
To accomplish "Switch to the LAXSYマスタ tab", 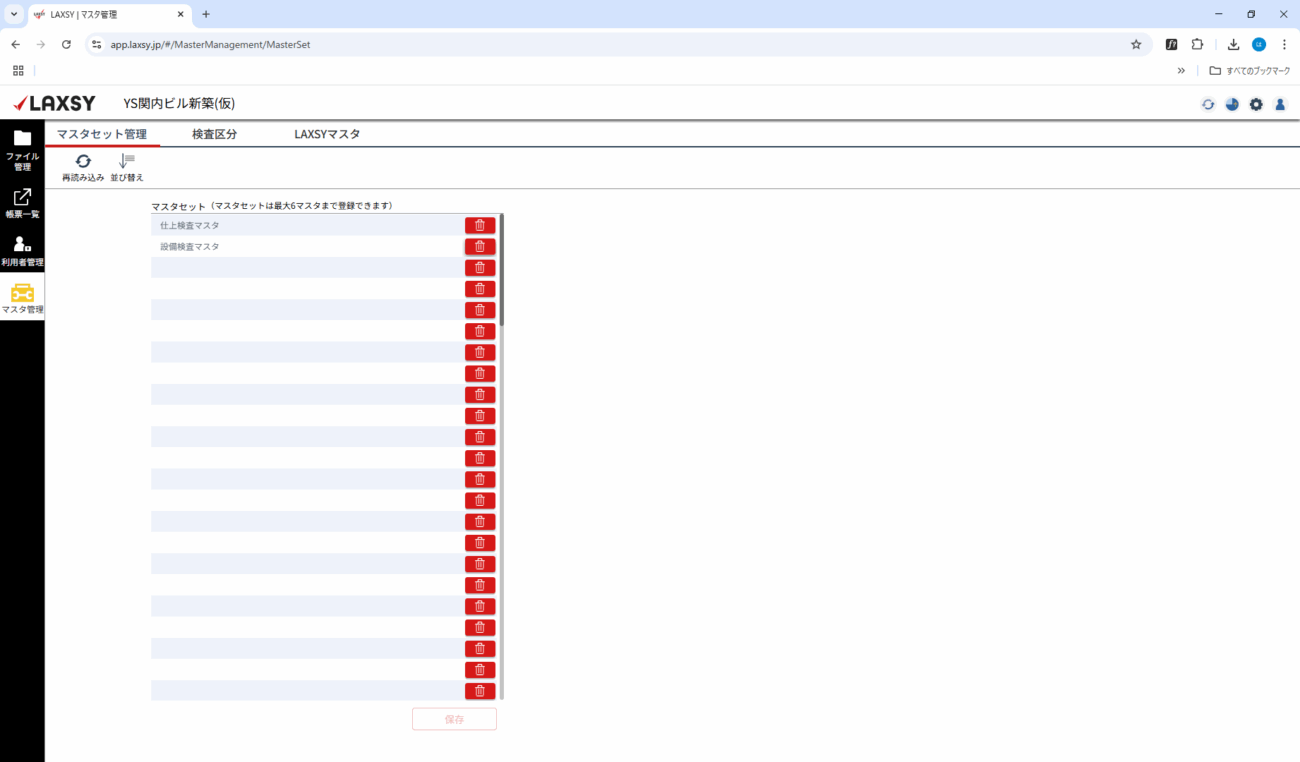I will pos(327,134).
